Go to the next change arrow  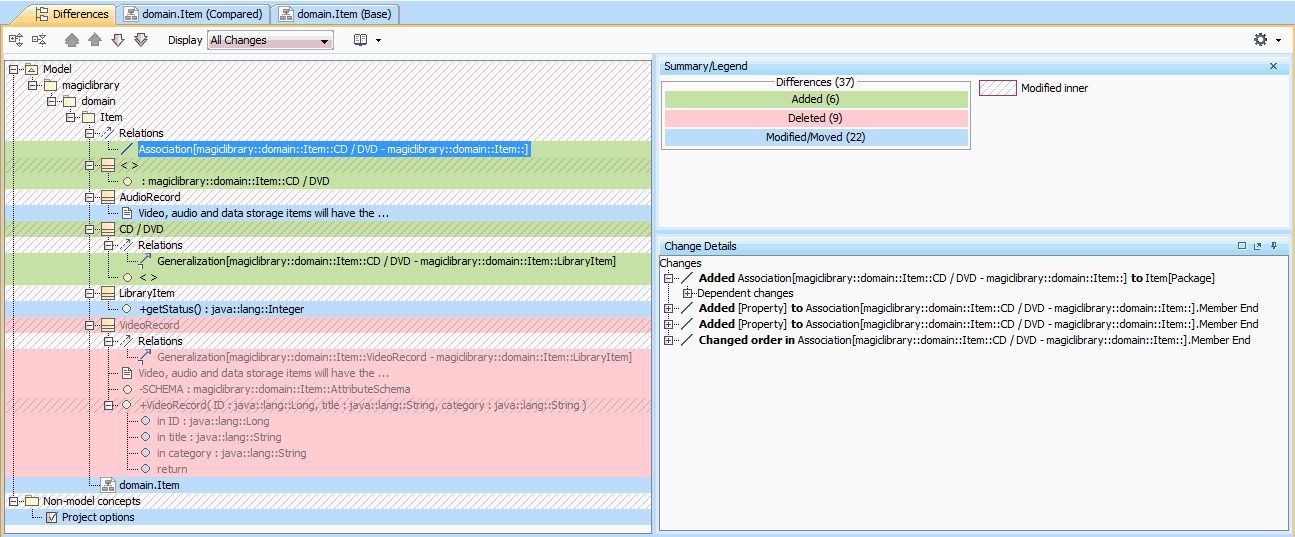[117, 40]
